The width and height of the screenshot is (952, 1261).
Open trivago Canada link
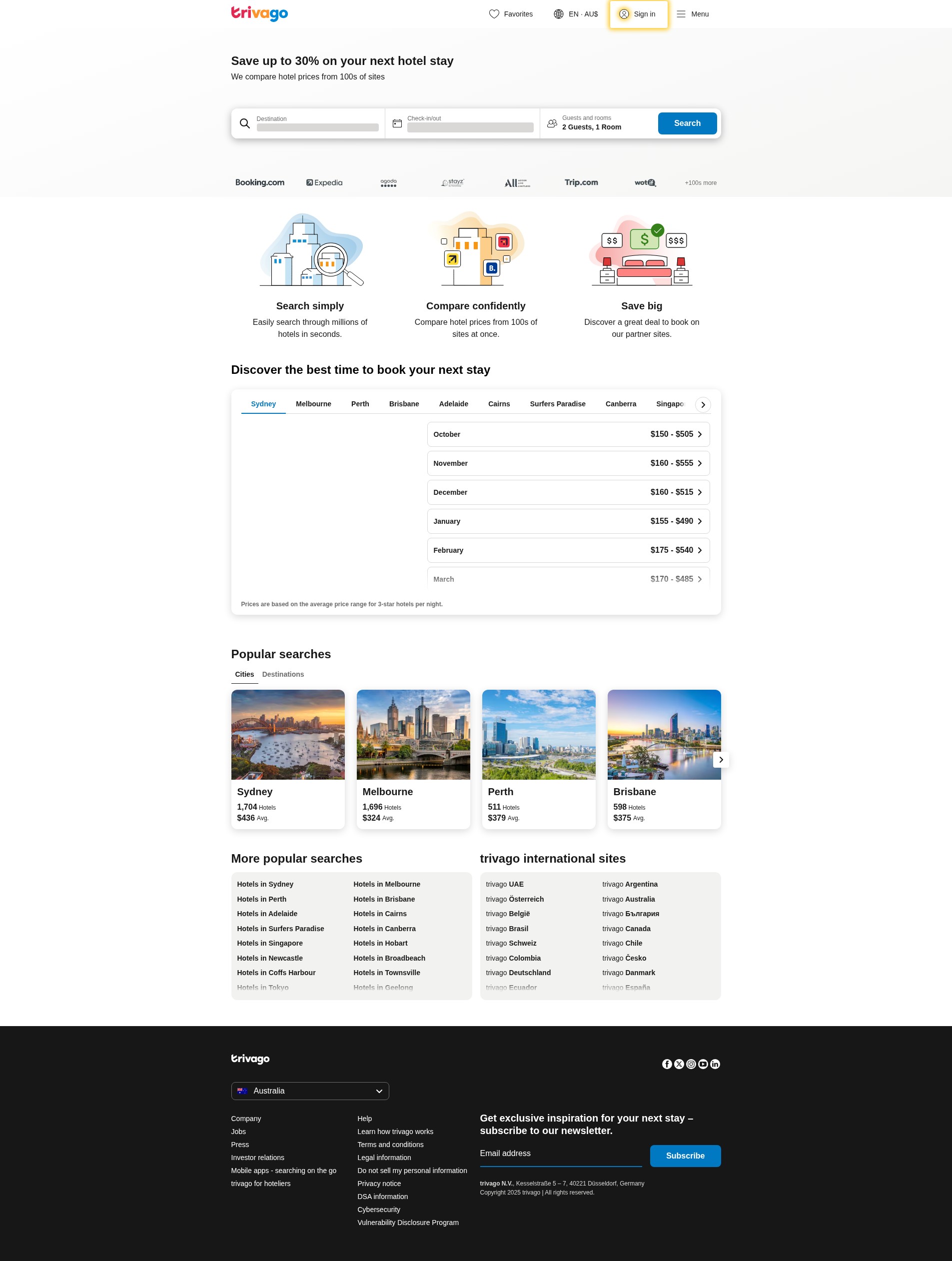[627, 929]
